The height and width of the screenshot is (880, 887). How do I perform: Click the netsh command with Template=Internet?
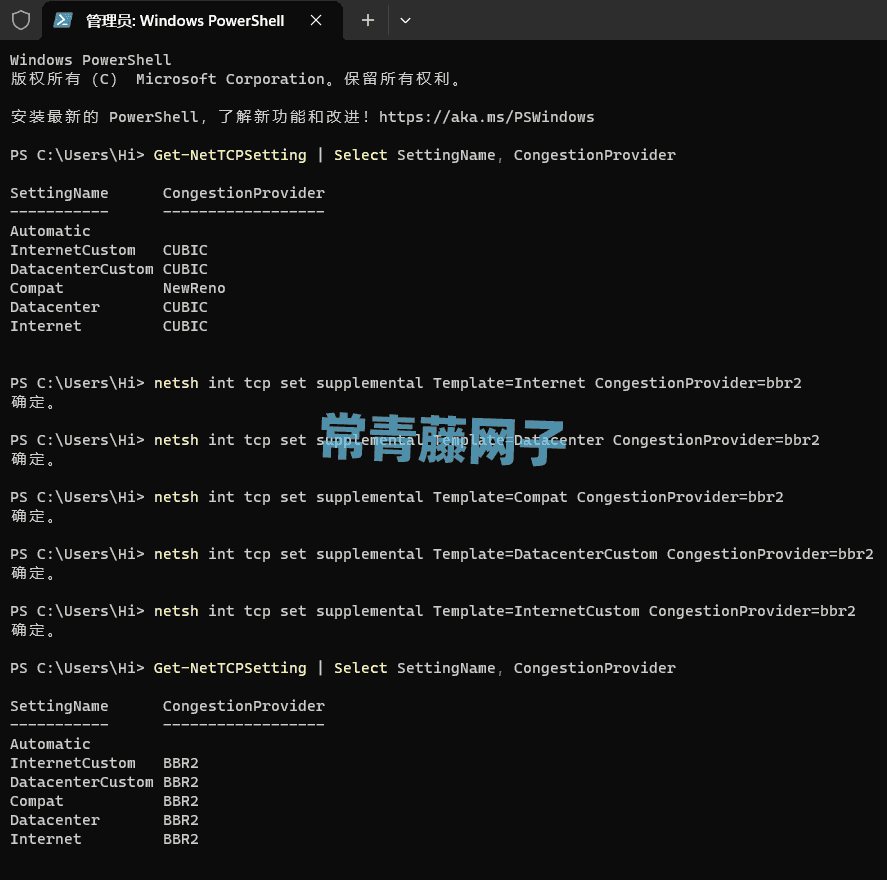406,383
